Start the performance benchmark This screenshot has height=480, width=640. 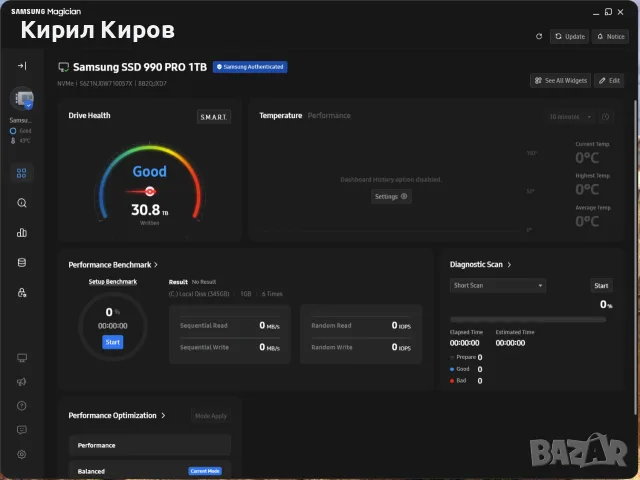click(x=113, y=342)
